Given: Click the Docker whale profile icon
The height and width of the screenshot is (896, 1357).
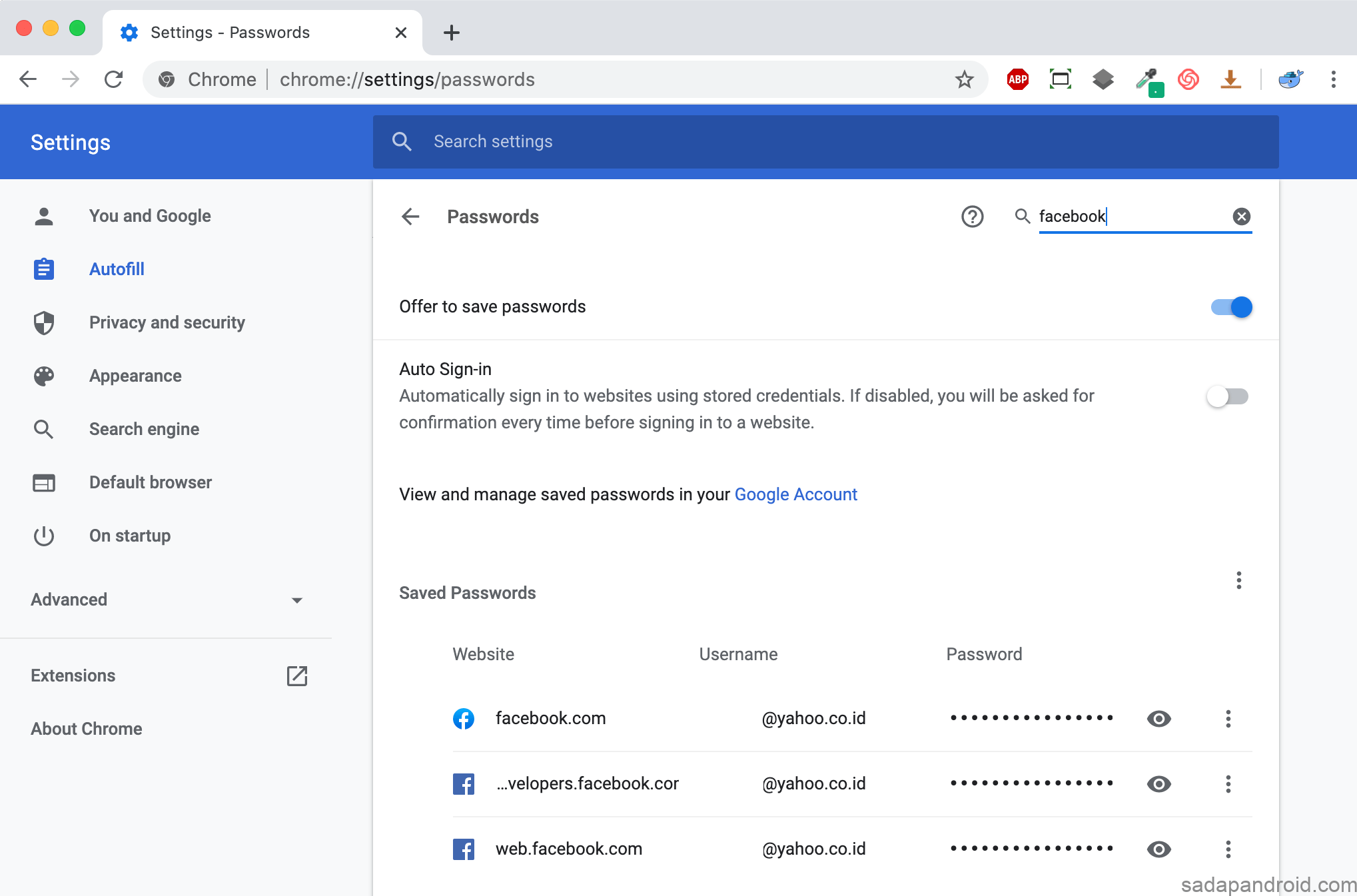Looking at the screenshot, I should point(1290,80).
